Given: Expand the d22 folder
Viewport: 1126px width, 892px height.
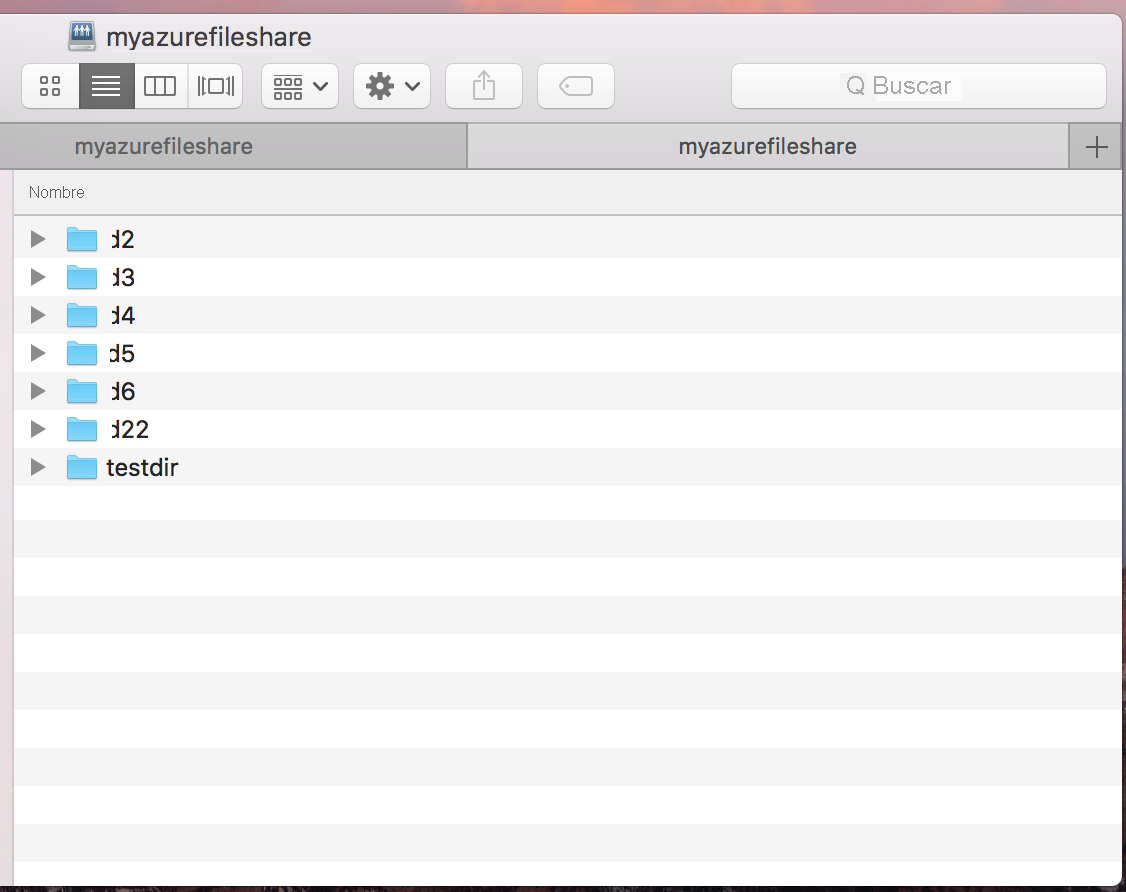Looking at the screenshot, I should click(38, 429).
